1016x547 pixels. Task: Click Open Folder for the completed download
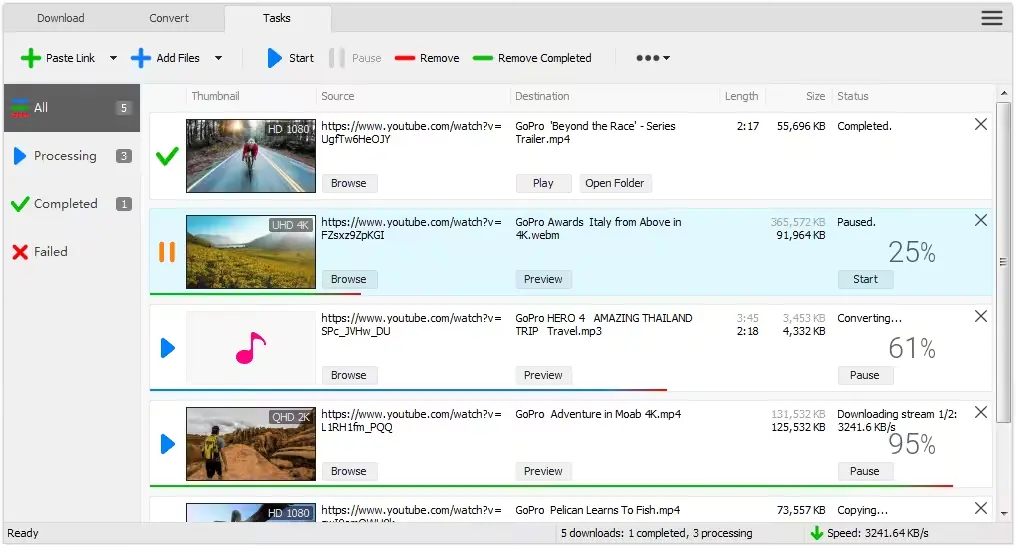click(615, 183)
